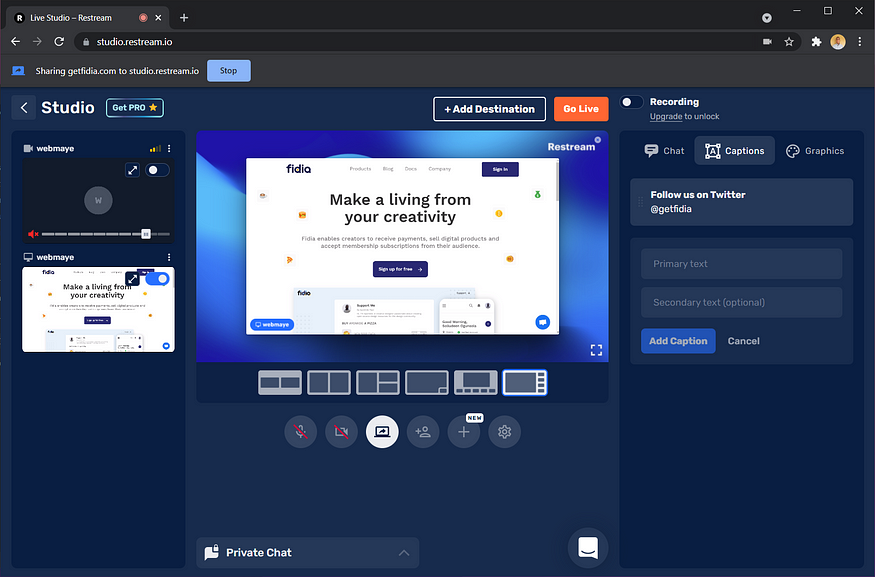This screenshot has width=875, height=577.
Task: Expand the webmaye screen share source
Action: tap(132, 278)
